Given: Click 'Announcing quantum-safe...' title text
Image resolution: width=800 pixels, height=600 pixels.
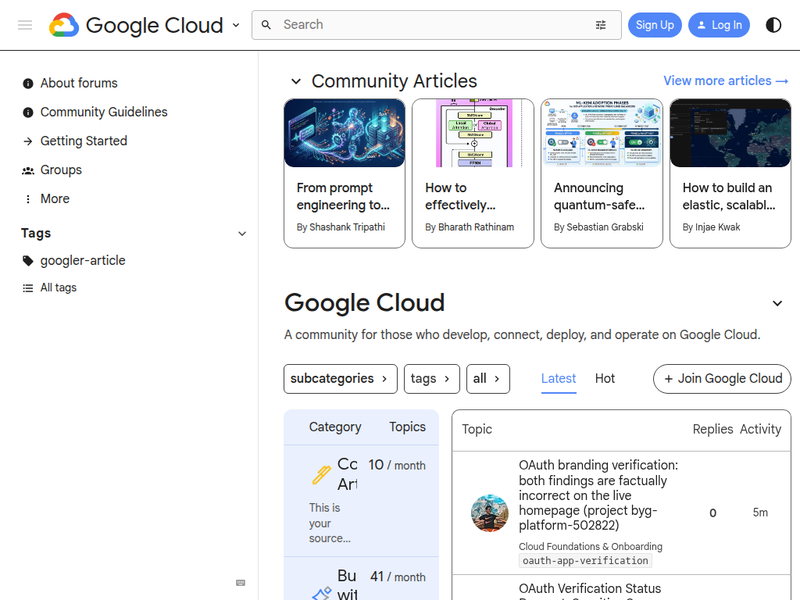Looking at the screenshot, I should [599, 196].
